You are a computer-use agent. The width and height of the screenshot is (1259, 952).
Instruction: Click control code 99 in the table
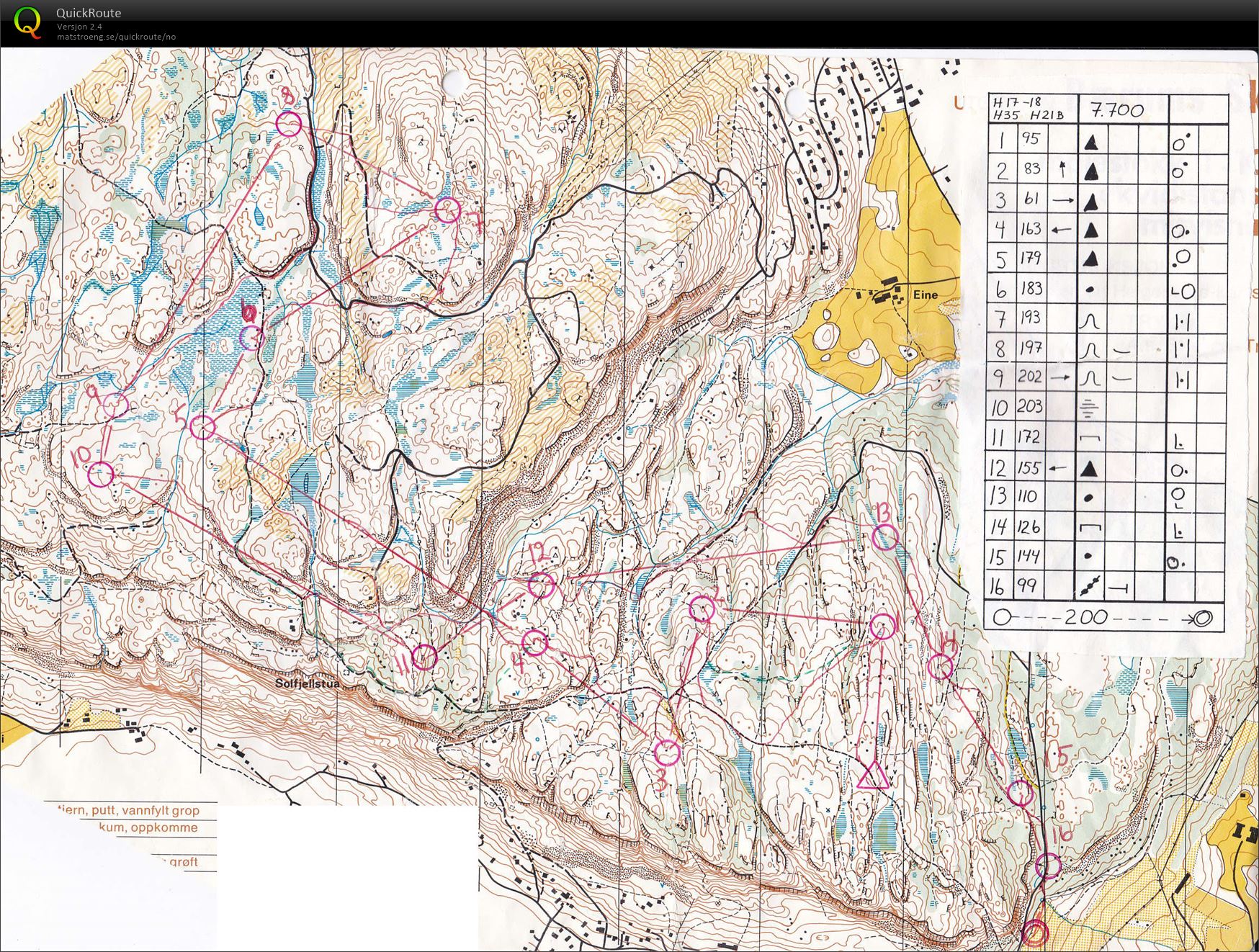tap(1027, 585)
